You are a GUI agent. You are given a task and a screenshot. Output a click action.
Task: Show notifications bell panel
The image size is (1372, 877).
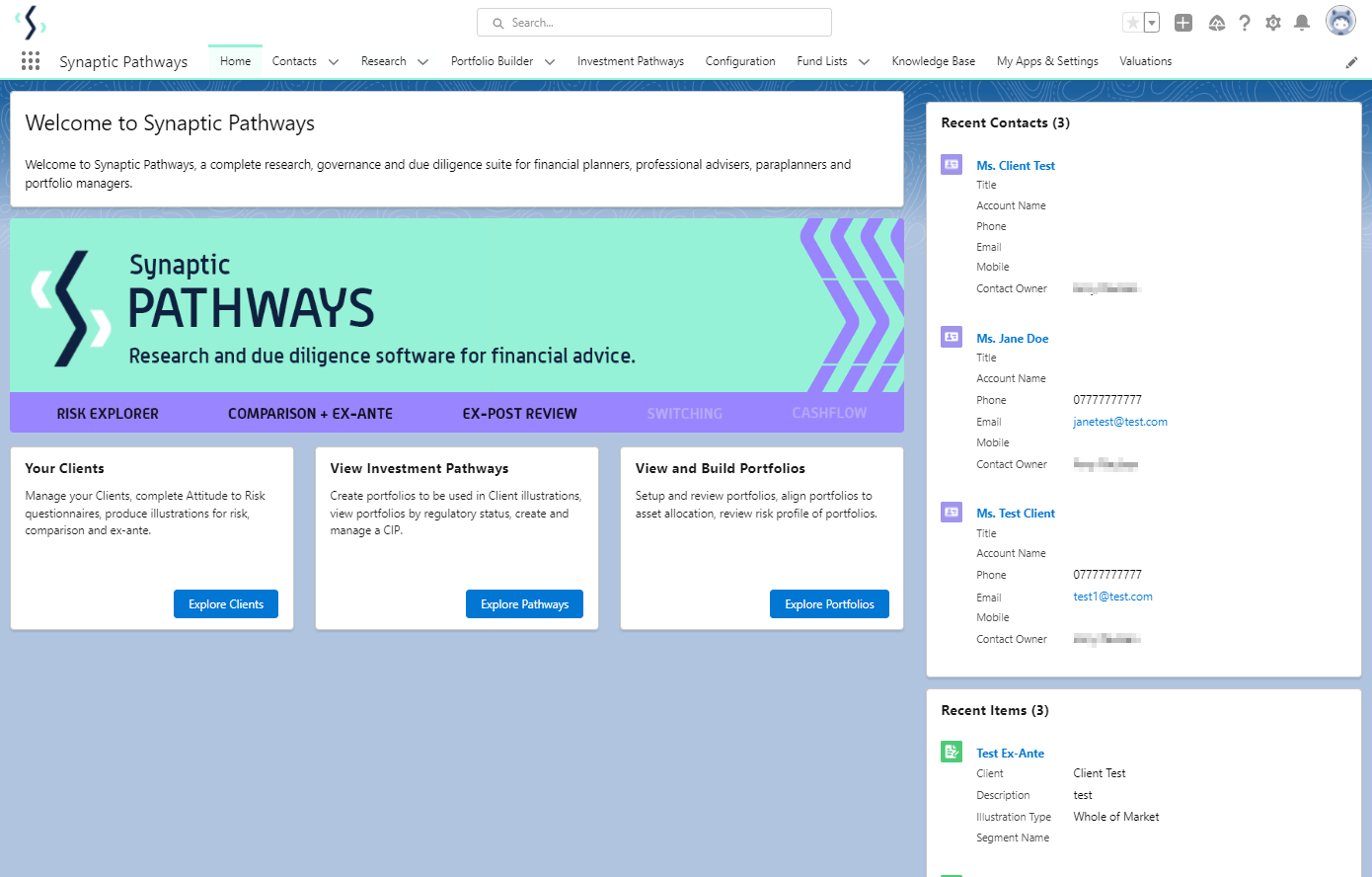(1302, 23)
